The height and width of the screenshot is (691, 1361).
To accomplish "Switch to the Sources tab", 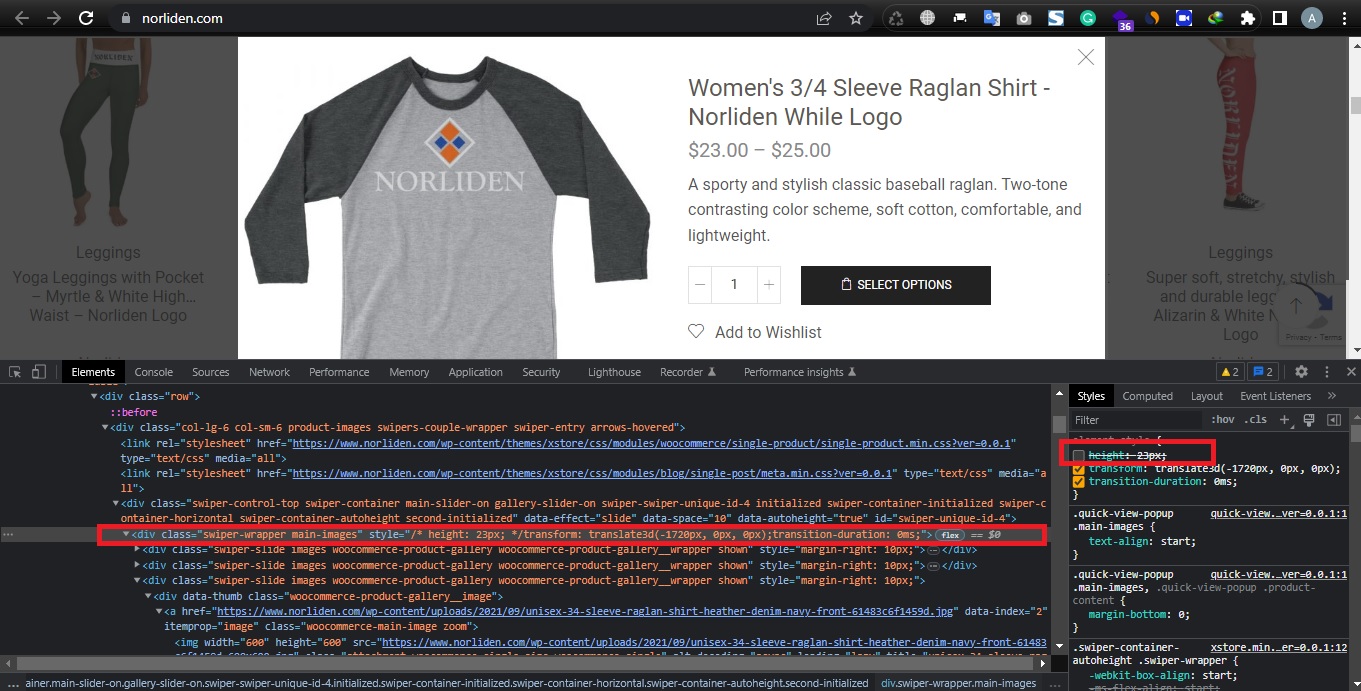I will coord(211,372).
